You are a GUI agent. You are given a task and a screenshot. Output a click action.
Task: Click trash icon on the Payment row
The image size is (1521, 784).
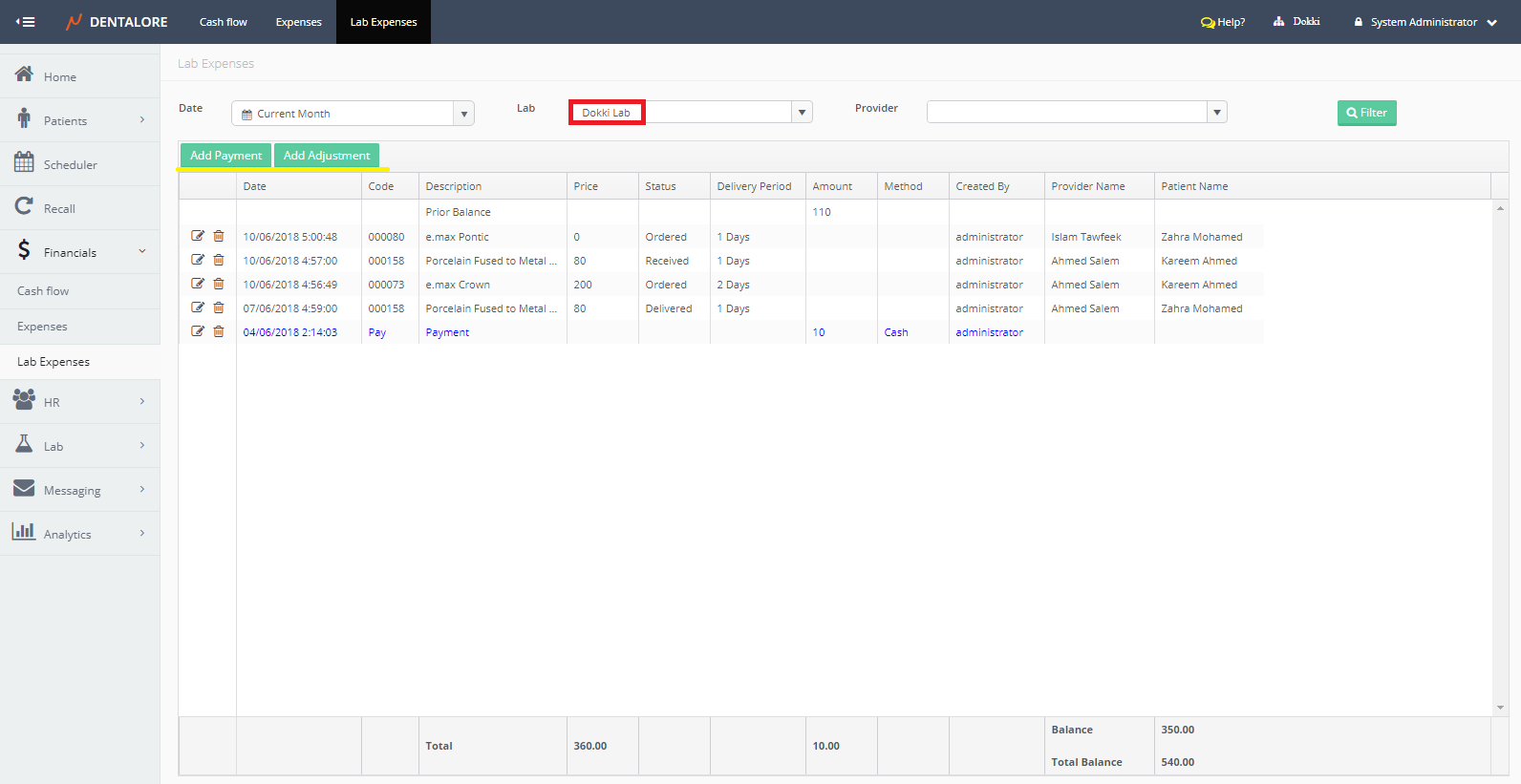point(219,331)
